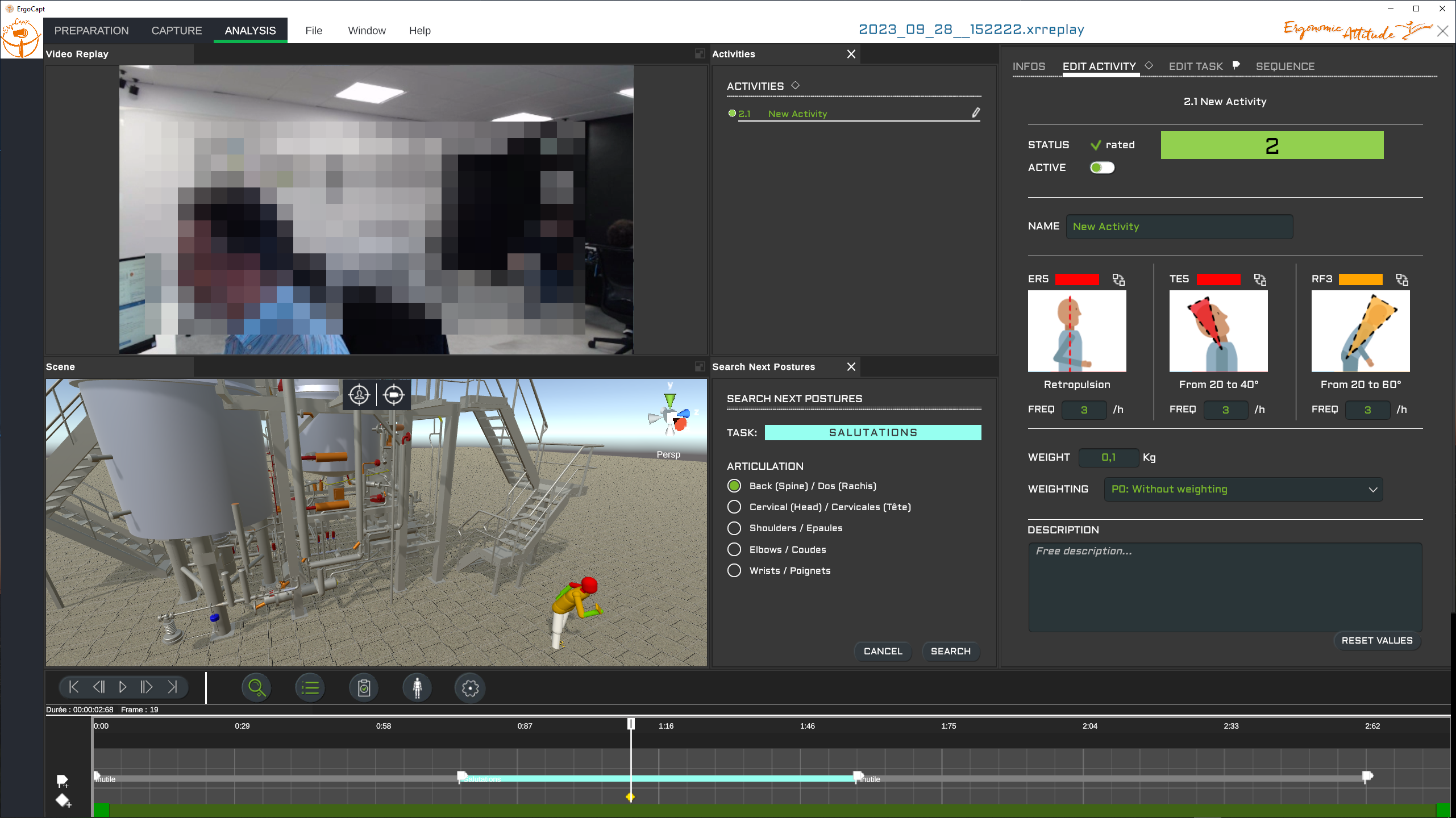This screenshot has height=818, width=1456.
Task: Toggle the ACTIVE switch
Action: pos(1102,168)
